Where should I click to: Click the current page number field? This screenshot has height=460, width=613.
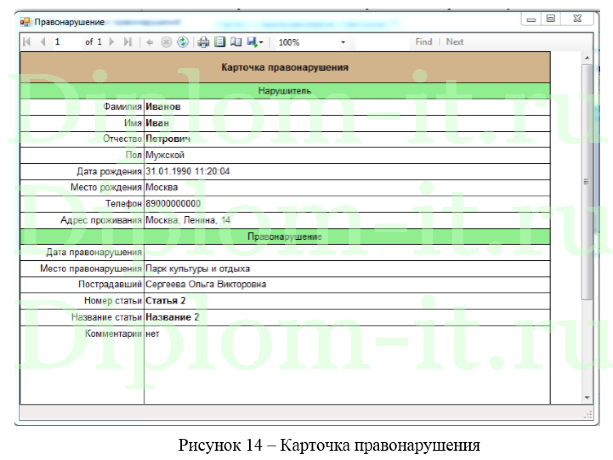tap(67, 42)
